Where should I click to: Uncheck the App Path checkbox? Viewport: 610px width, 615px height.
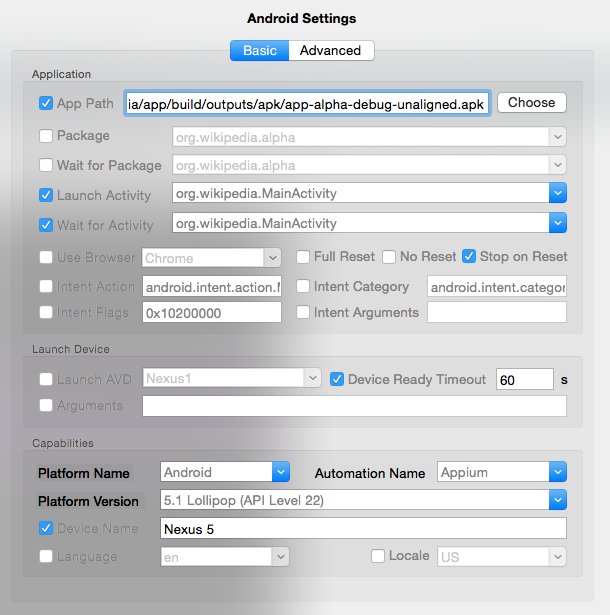click(x=46, y=103)
